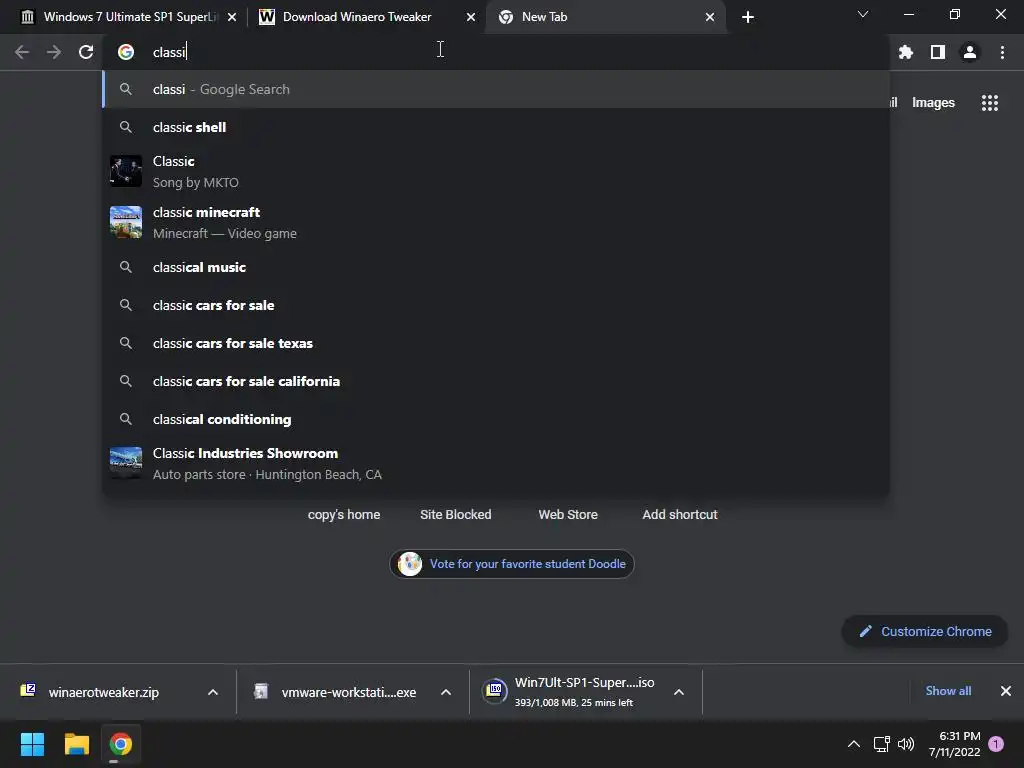Open the vmware-workstati....exe download
The height and width of the screenshot is (768, 1024).
point(349,692)
